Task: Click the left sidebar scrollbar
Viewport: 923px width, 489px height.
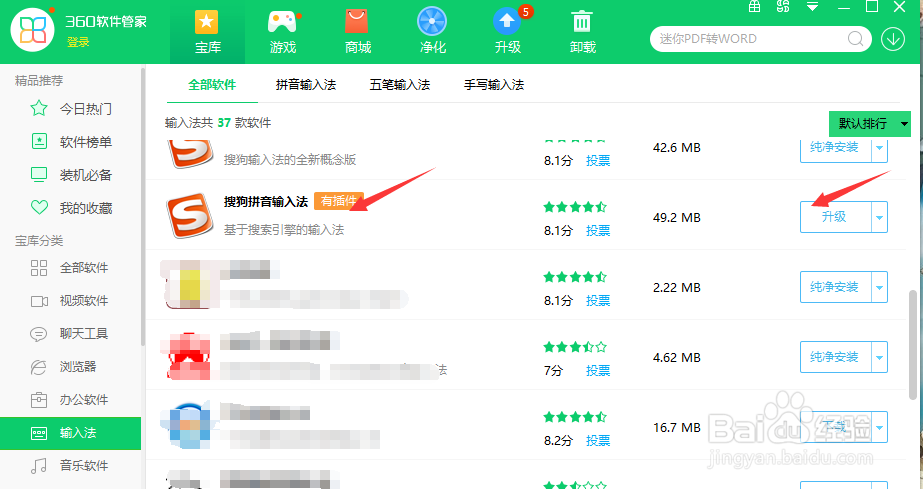Action: click(143, 206)
